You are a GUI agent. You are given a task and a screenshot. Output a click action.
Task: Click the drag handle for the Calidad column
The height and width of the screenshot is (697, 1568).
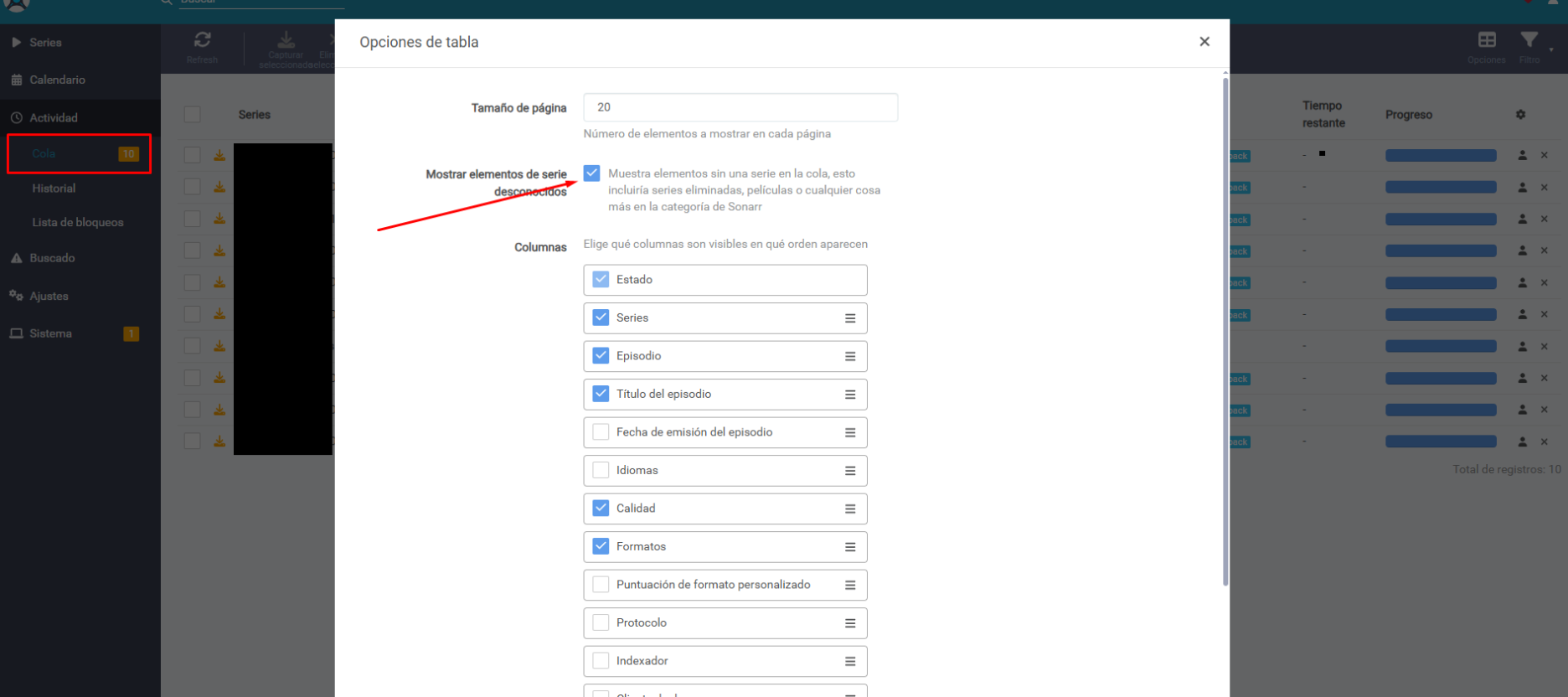(x=849, y=509)
